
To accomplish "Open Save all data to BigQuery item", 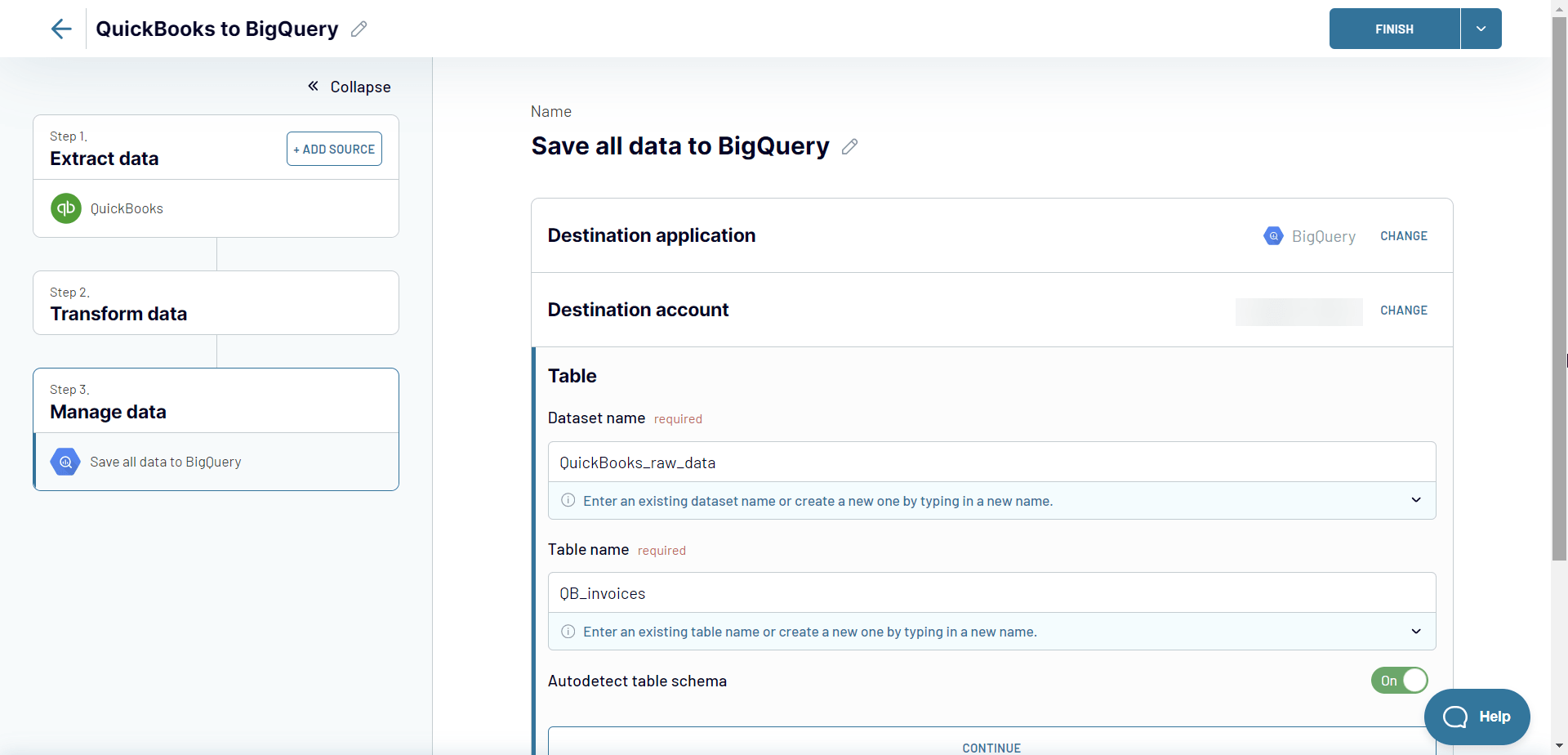I will coord(216,462).
